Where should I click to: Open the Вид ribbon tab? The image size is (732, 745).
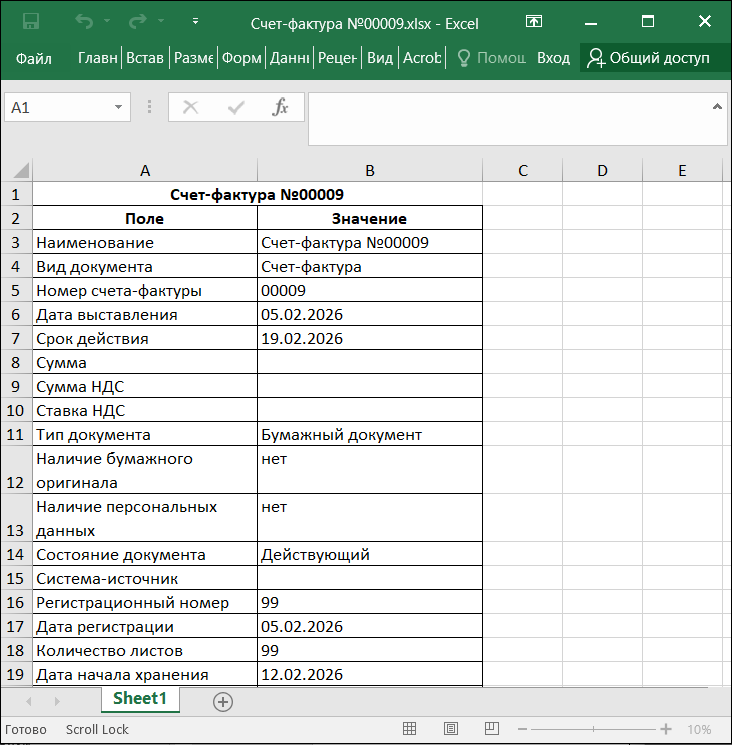tap(380, 58)
